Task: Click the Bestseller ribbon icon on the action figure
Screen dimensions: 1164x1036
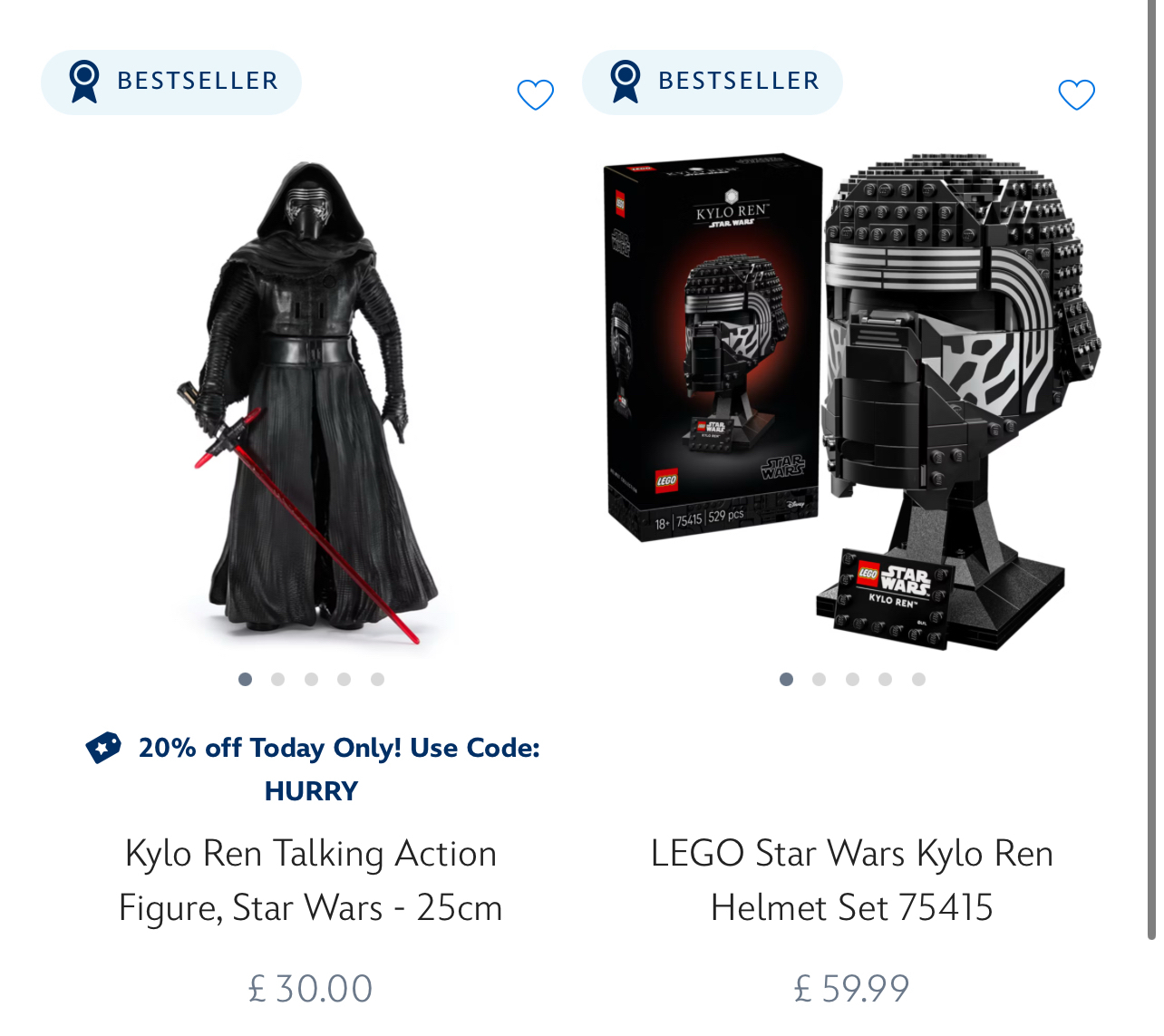Action: click(x=84, y=82)
